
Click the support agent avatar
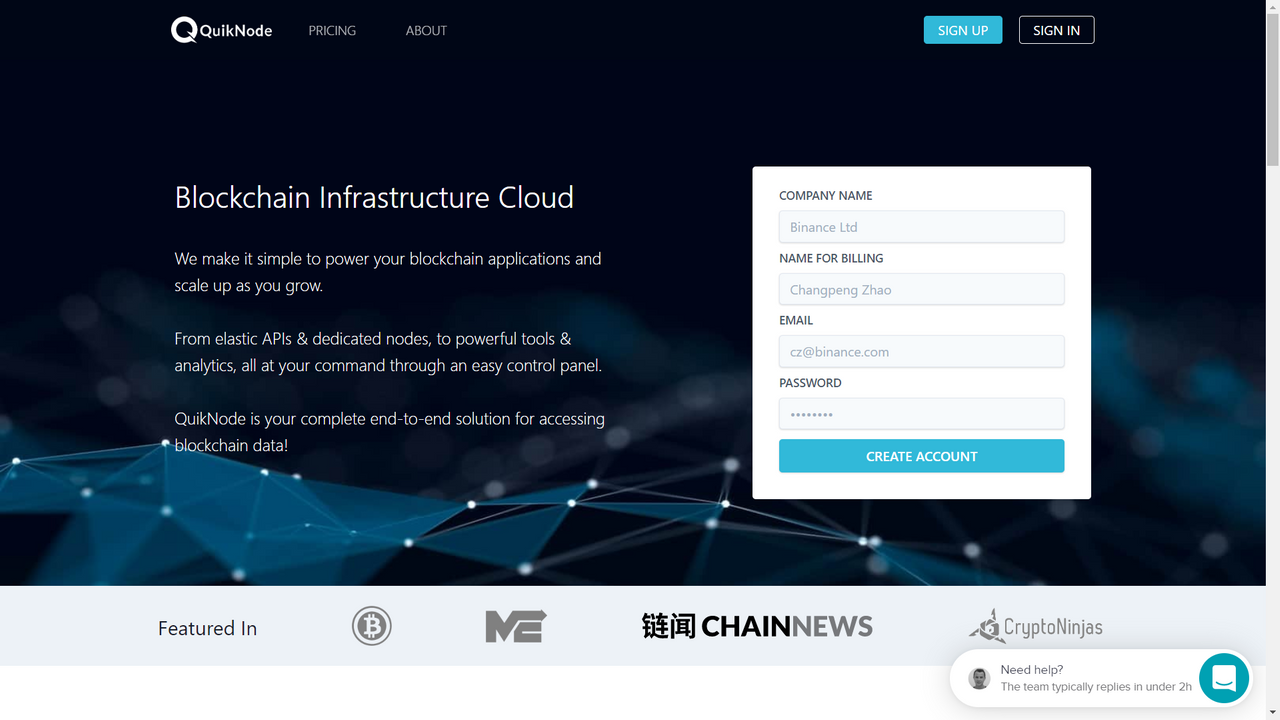[979, 678]
